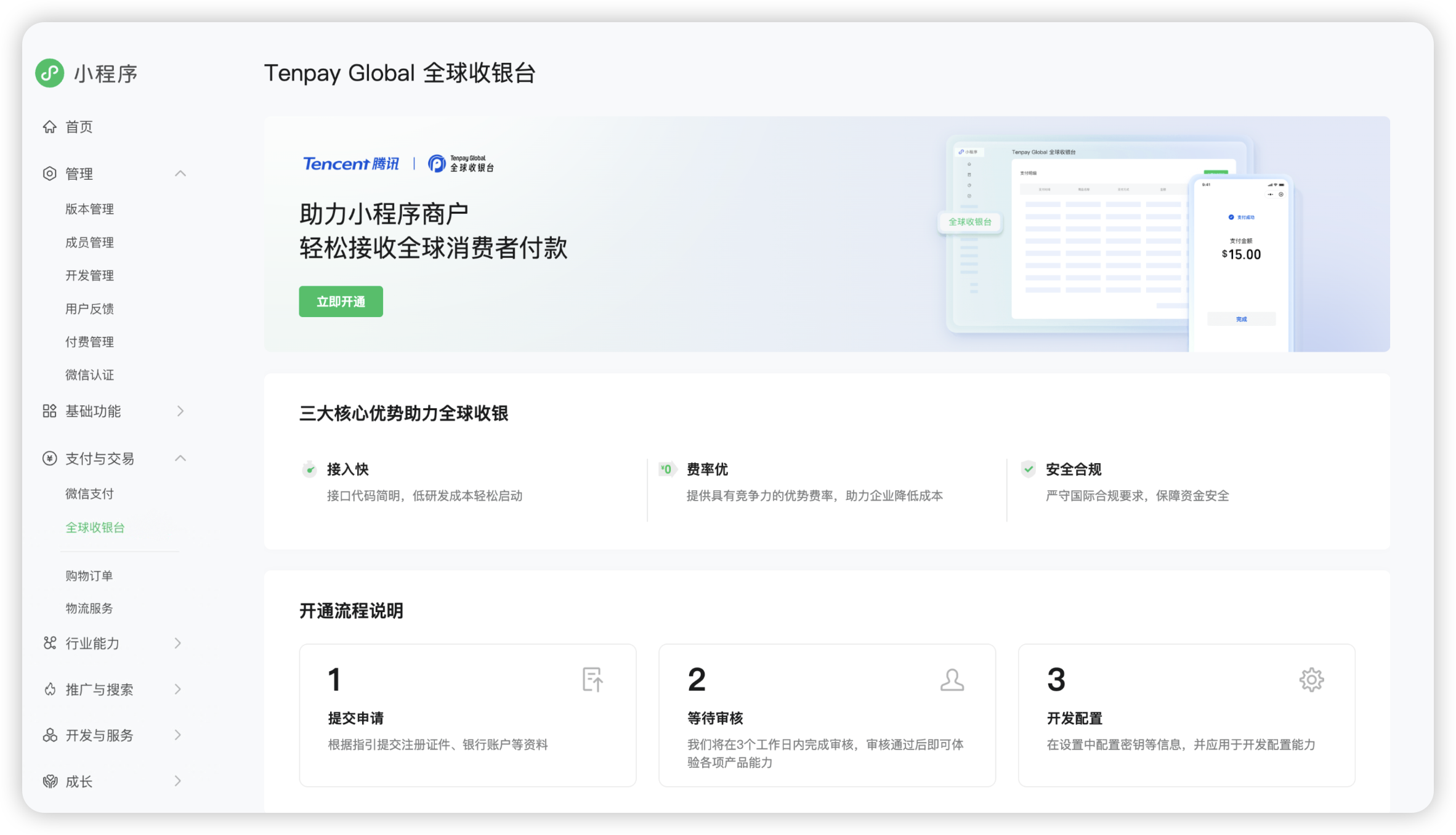The height and width of the screenshot is (835, 1456).
Task: Click the green Mini Program logo icon
Action: [x=49, y=73]
